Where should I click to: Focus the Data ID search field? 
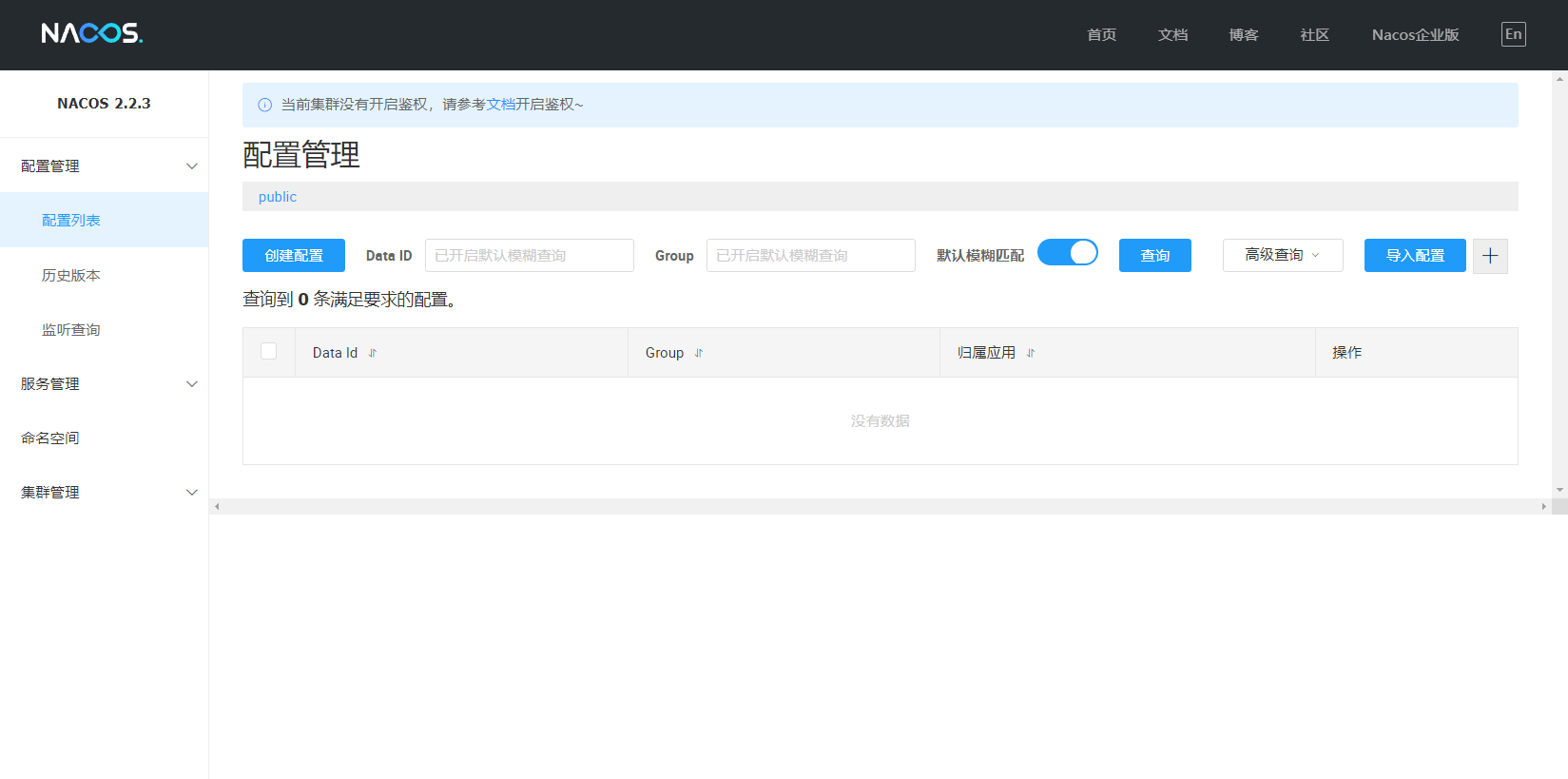tap(530, 256)
